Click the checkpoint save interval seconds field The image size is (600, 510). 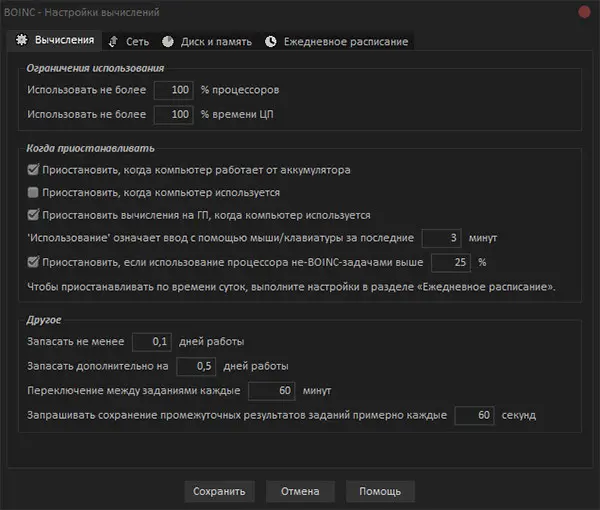click(475, 414)
